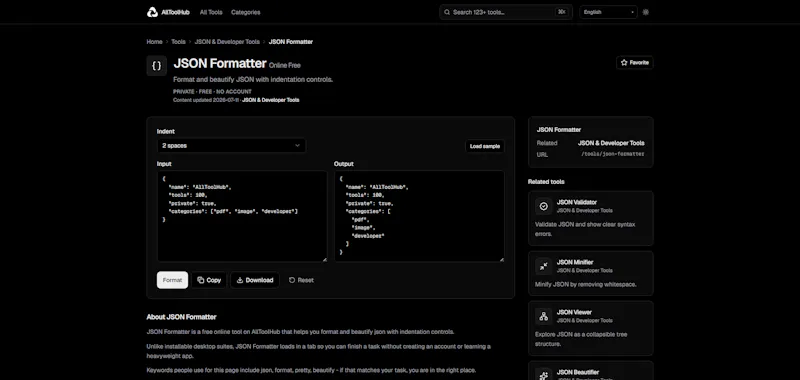
Task: Open the All Tools nav item
Action: pos(211,12)
